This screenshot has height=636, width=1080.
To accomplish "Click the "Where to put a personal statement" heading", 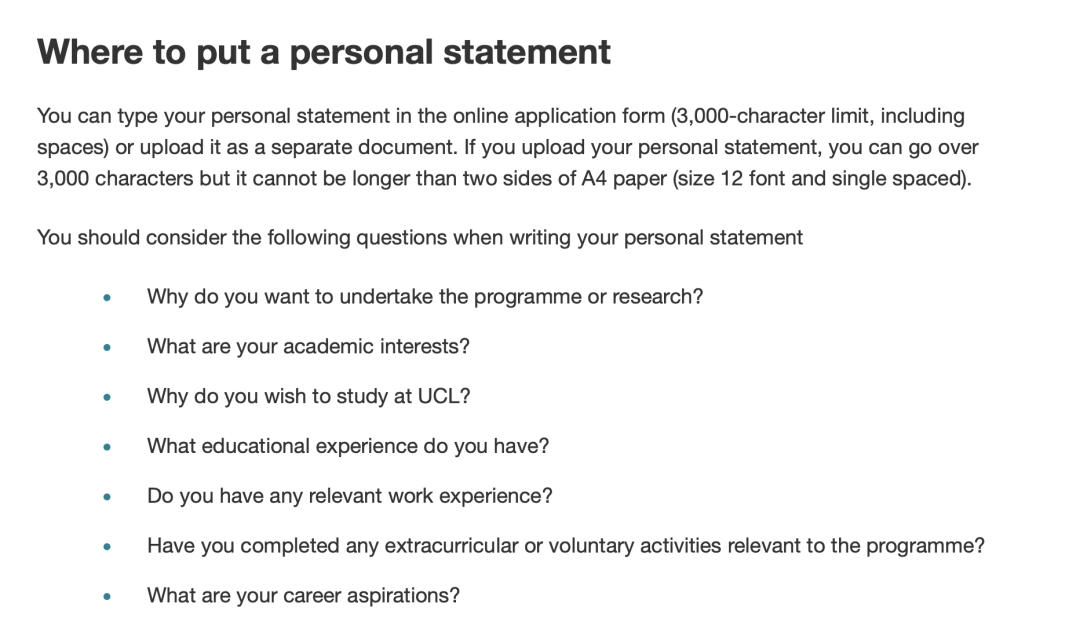I will tap(323, 52).
